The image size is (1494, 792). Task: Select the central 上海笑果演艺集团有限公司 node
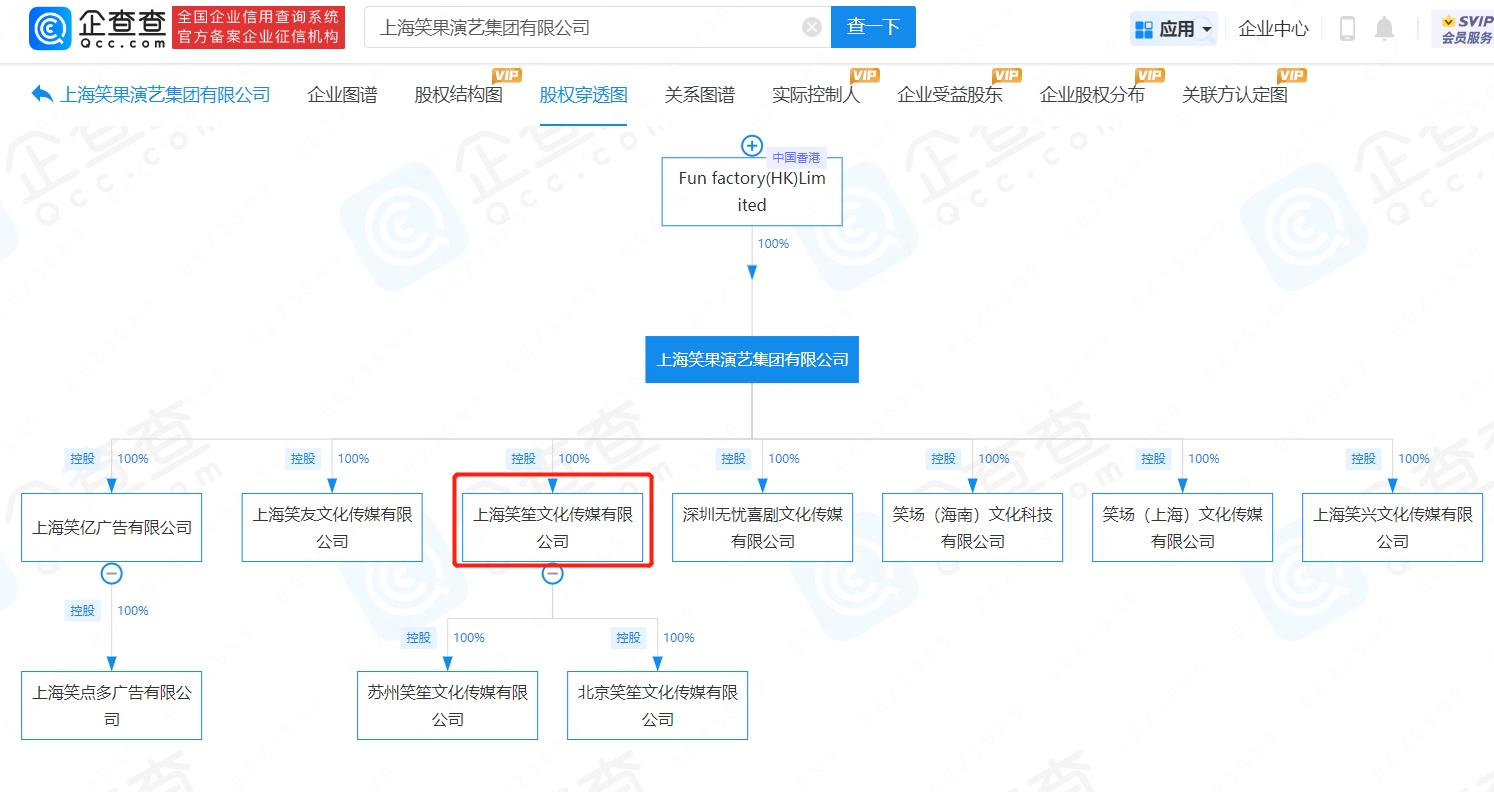[x=752, y=359]
